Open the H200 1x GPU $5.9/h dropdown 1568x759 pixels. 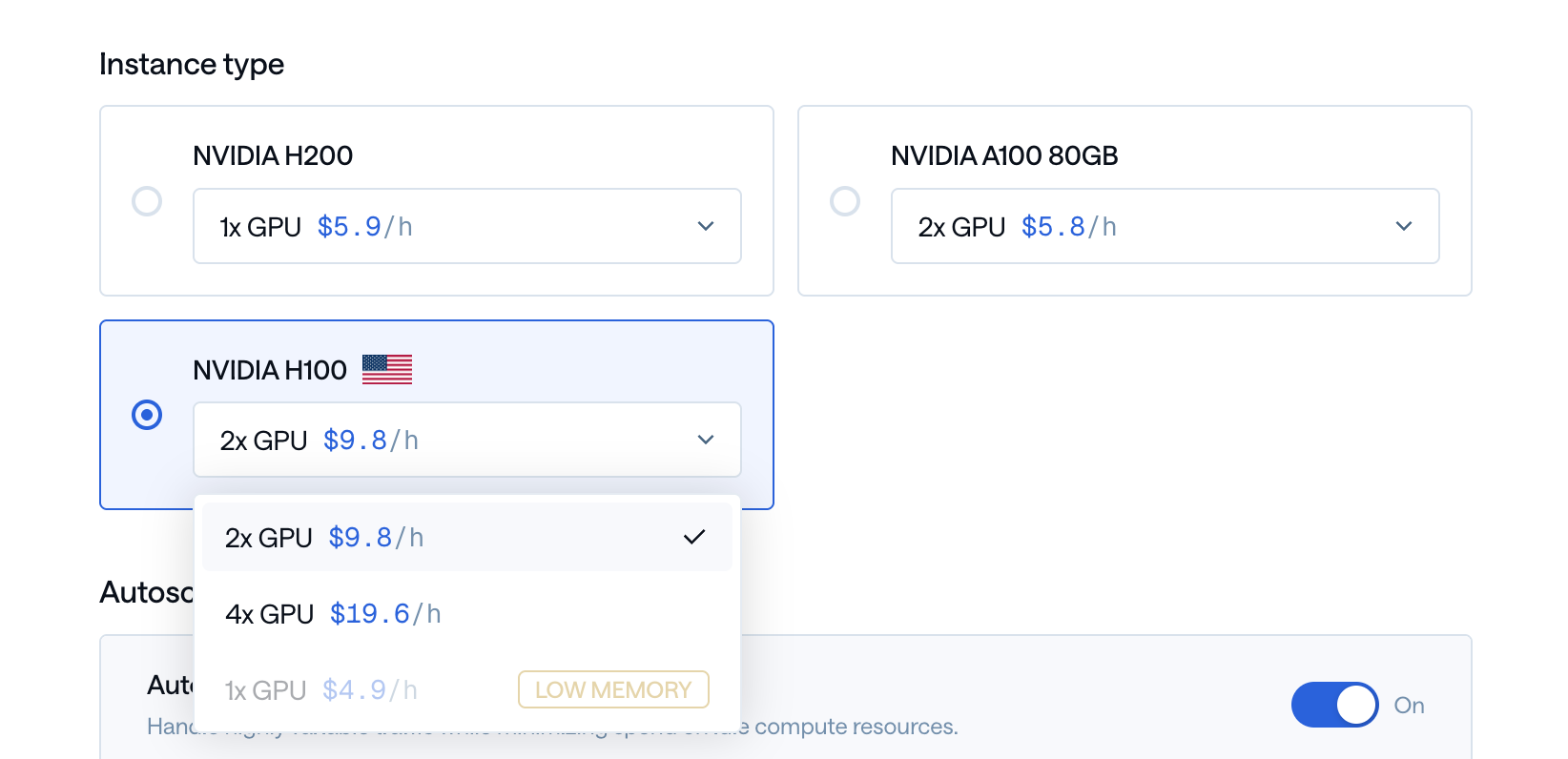pyautogui.click(x=467, y=226)
